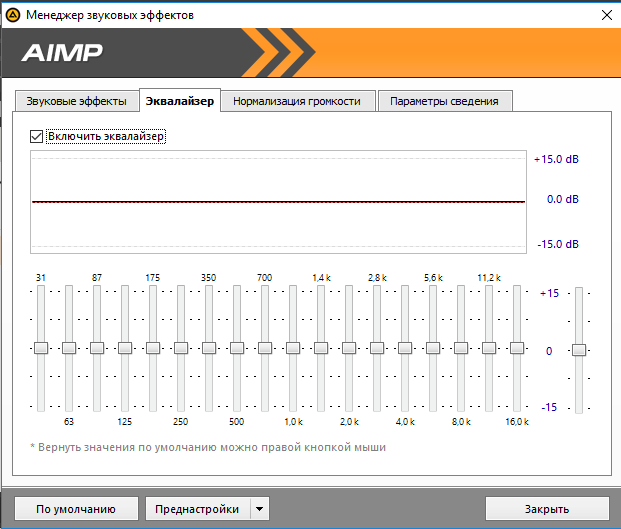
Task: Click the hint text about default values
Action: click(208, 447)
